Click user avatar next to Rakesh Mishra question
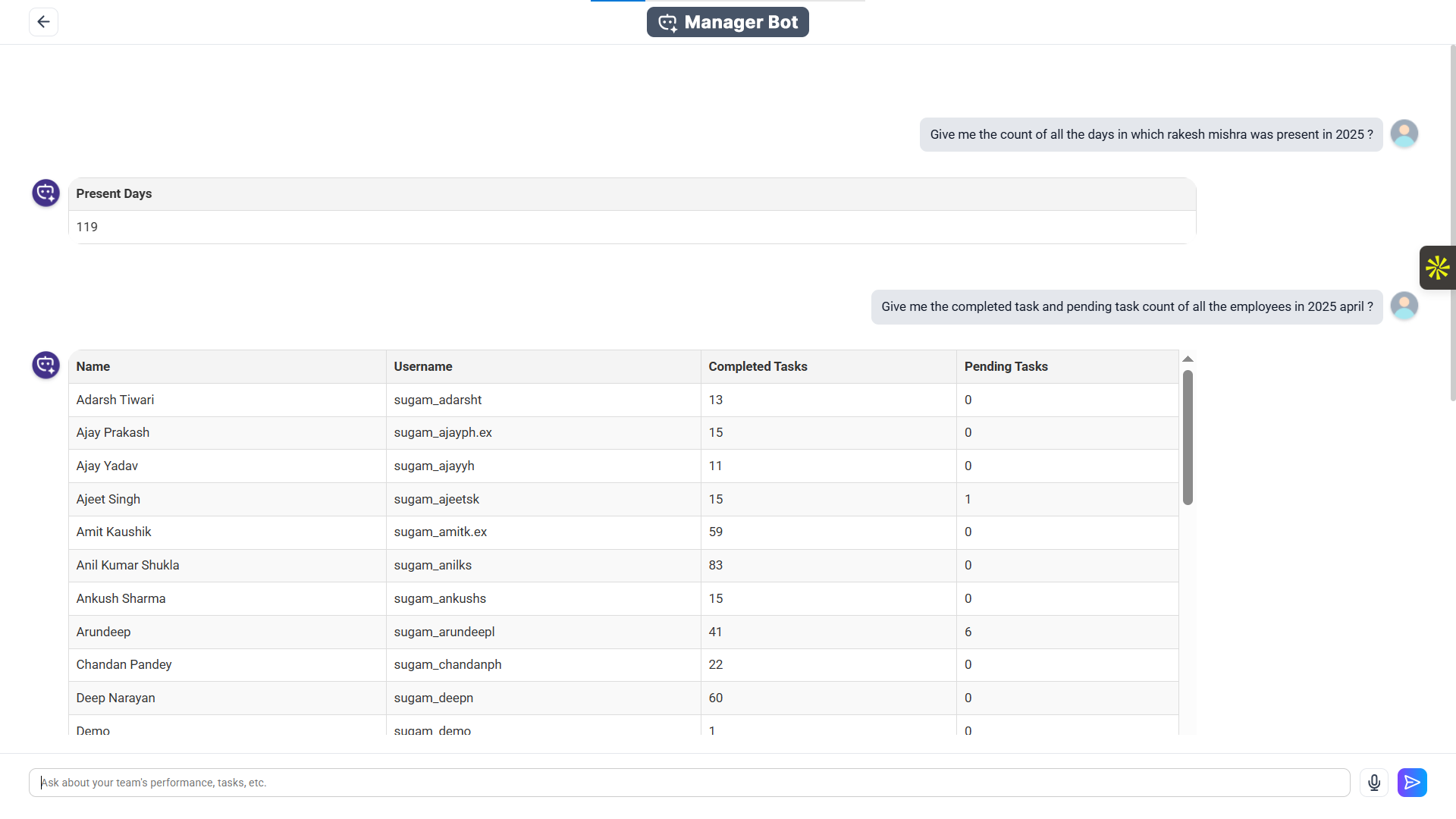Viewport: 1456px width, 819px height. (x=1404, y=134)
